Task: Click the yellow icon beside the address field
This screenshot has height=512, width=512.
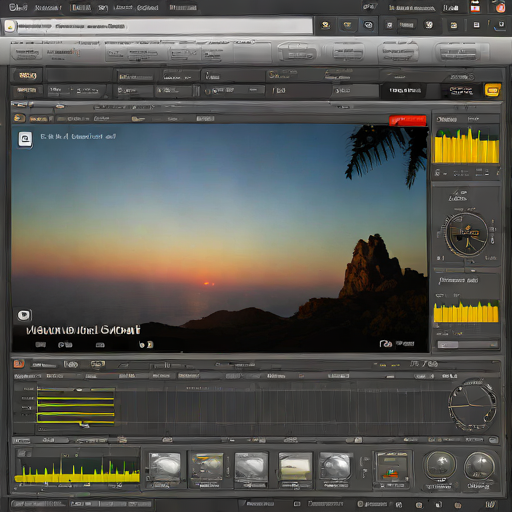Action: click(10, 26)
